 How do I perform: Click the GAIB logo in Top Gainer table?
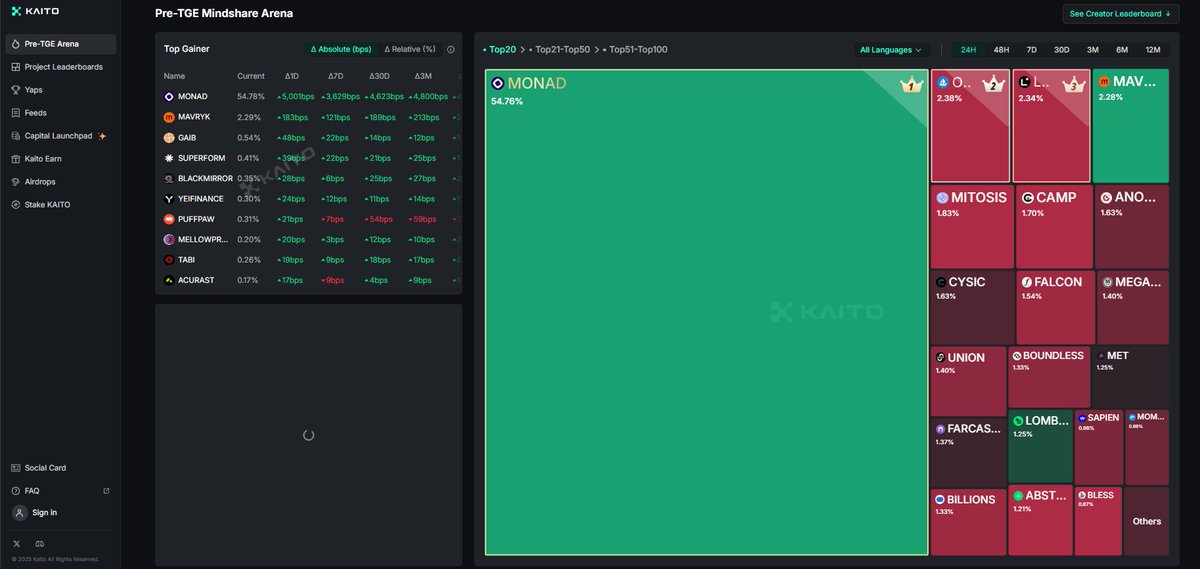(169, 138)
